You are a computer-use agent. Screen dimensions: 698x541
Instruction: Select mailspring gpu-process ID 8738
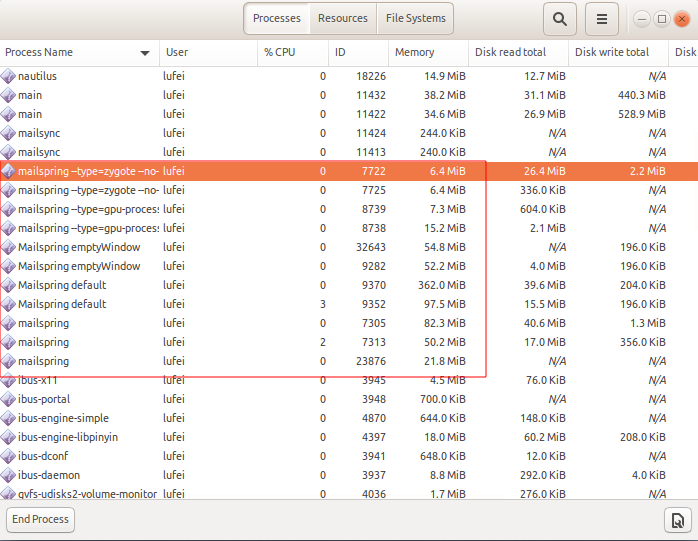pos(349,228)
